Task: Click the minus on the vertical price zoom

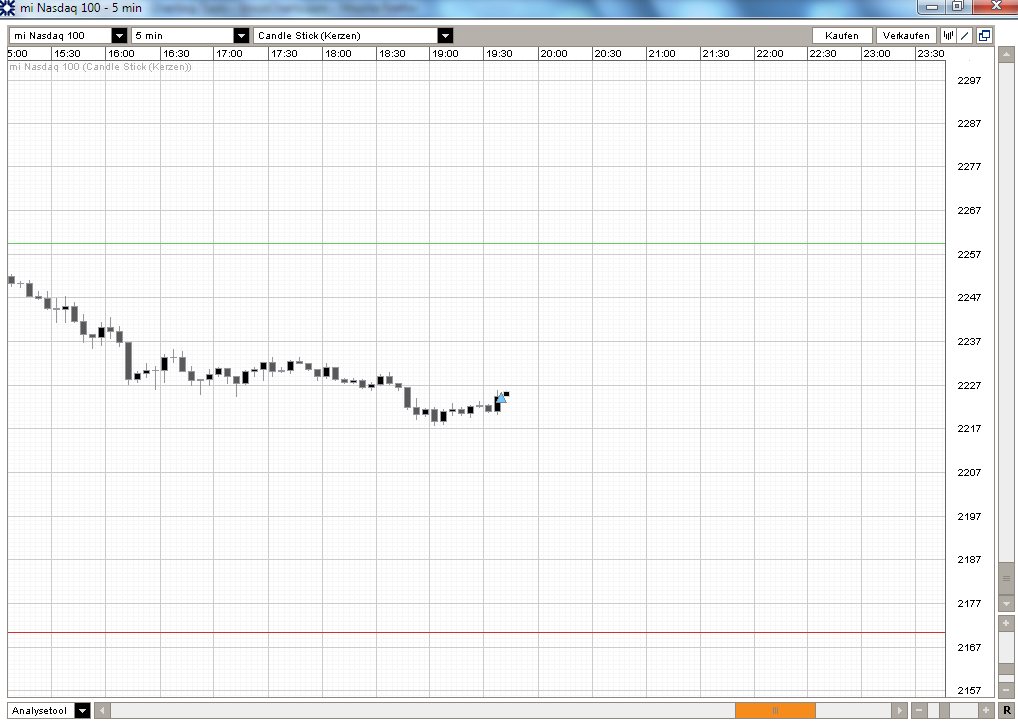Action: [1006, 689]
